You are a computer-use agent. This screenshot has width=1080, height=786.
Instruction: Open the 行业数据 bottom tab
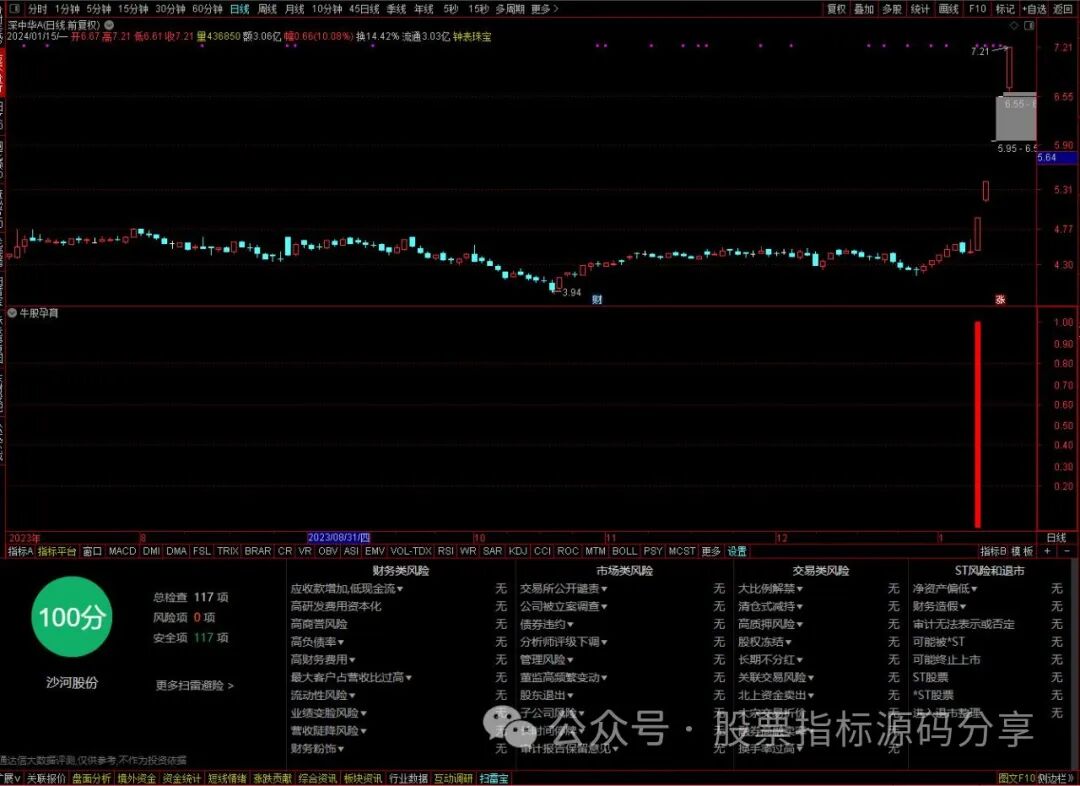click(x=408, y=778)
